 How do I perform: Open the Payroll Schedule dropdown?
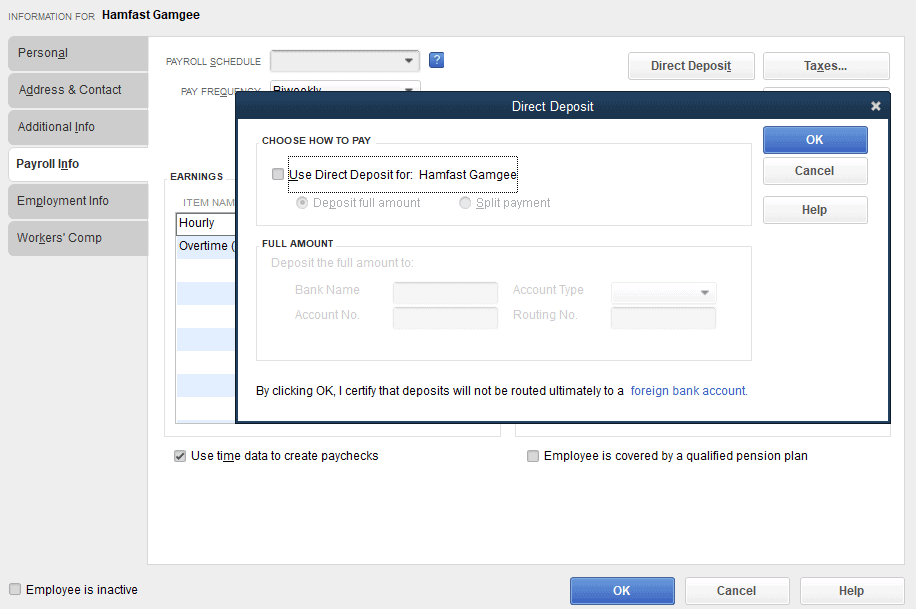(x=345, y=61)
